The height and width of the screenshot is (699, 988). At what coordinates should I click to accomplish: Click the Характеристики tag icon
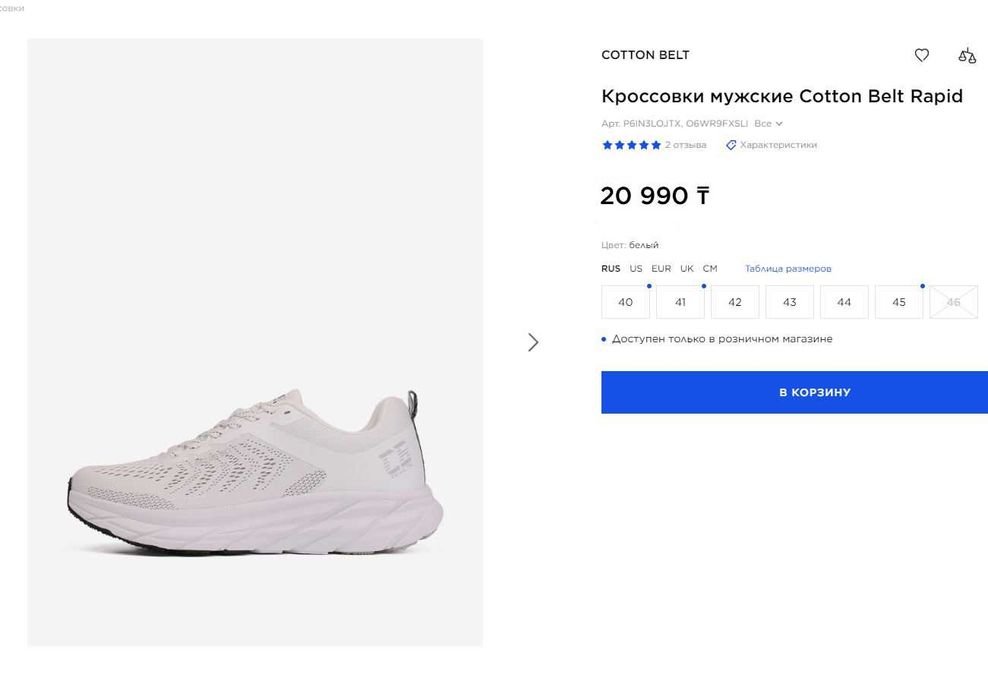pos(731,145)
